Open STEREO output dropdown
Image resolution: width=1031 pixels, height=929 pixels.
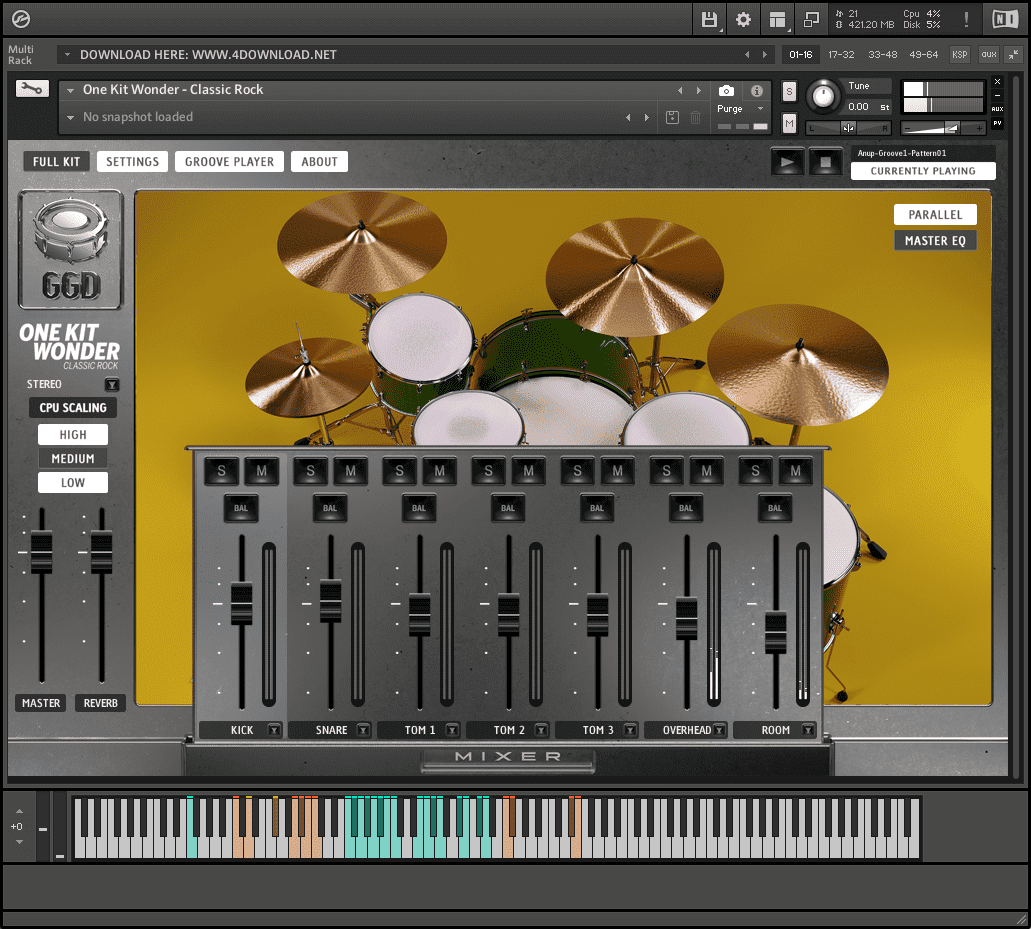[x=112, y=384]
